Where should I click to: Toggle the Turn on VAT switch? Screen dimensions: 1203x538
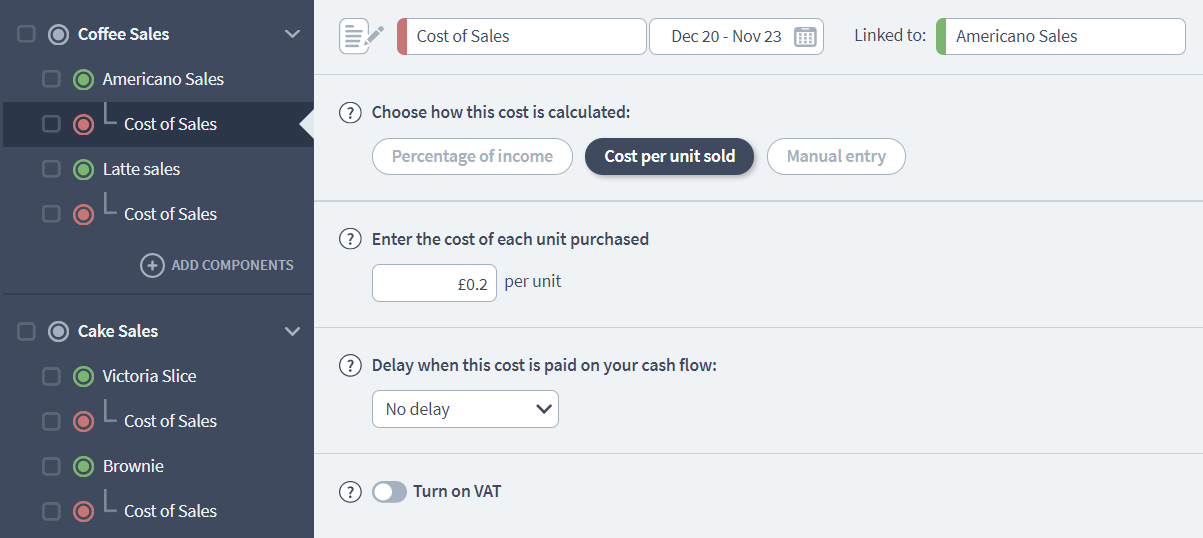pyautogui.click(x=389, y=491)
